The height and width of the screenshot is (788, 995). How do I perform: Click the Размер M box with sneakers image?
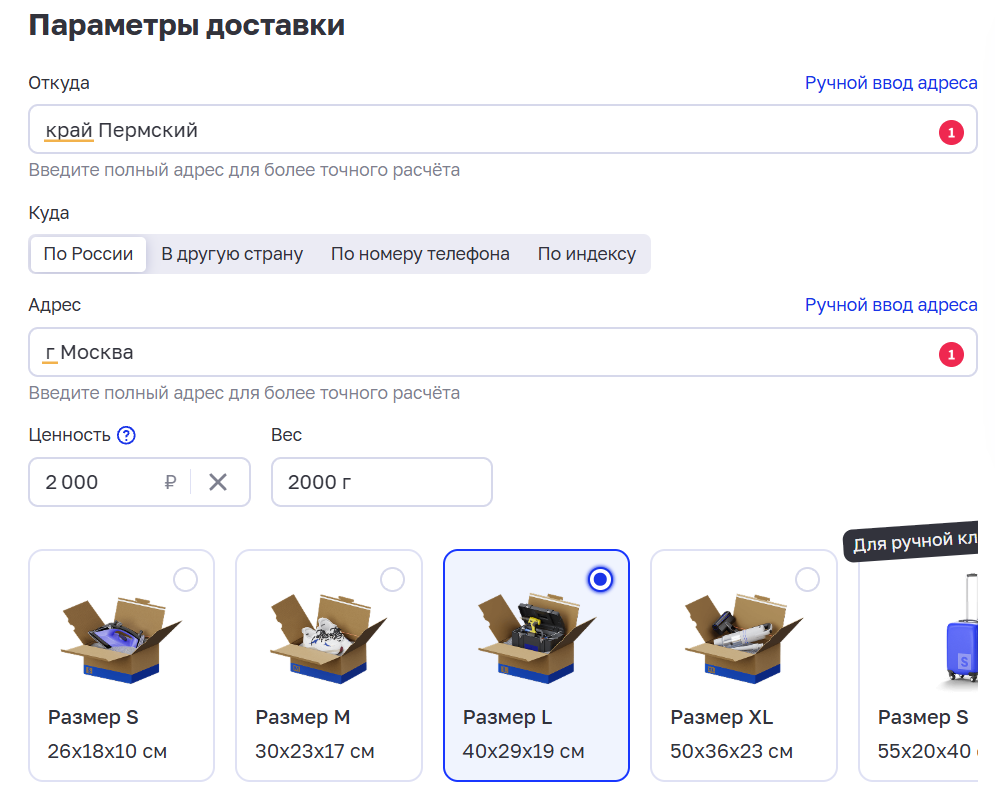[x=328, y=635]
